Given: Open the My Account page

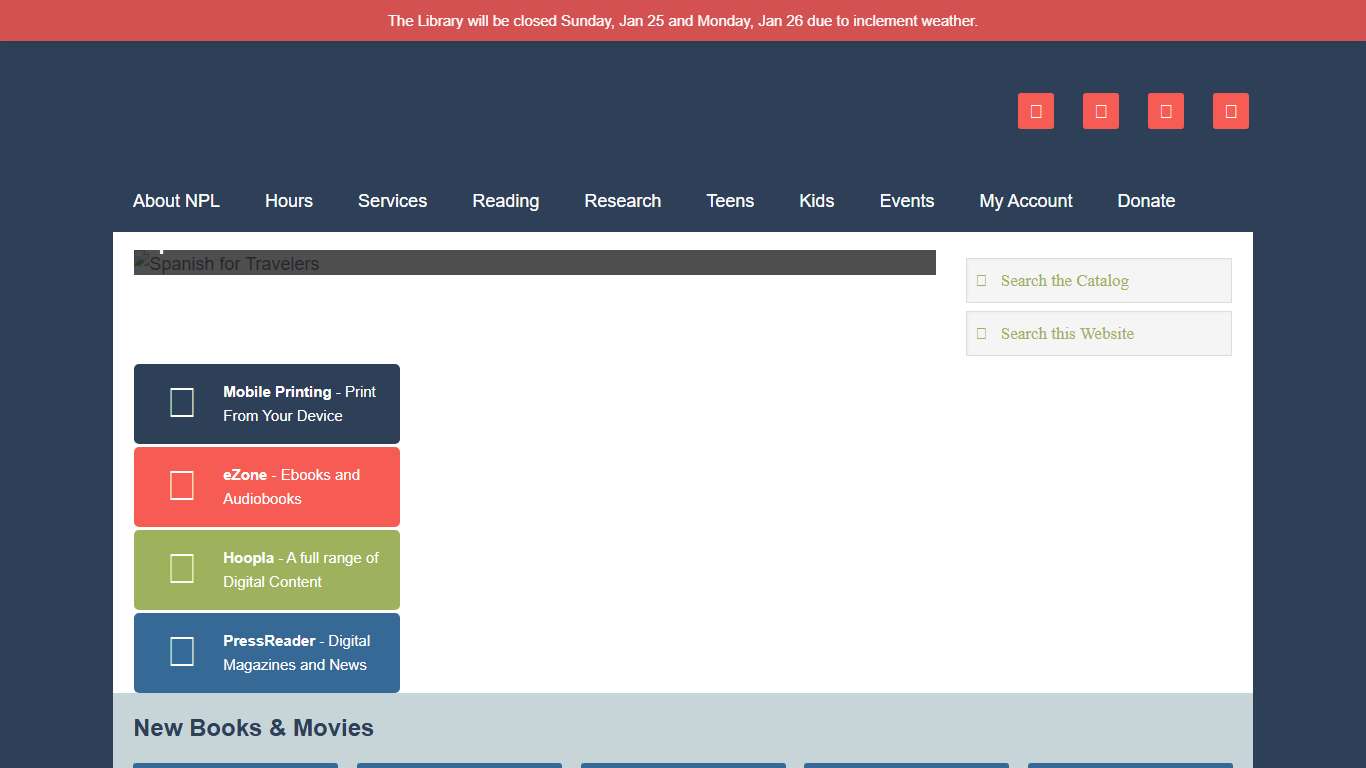Looking at the screenshot, I should click(x=1025, y=201).
